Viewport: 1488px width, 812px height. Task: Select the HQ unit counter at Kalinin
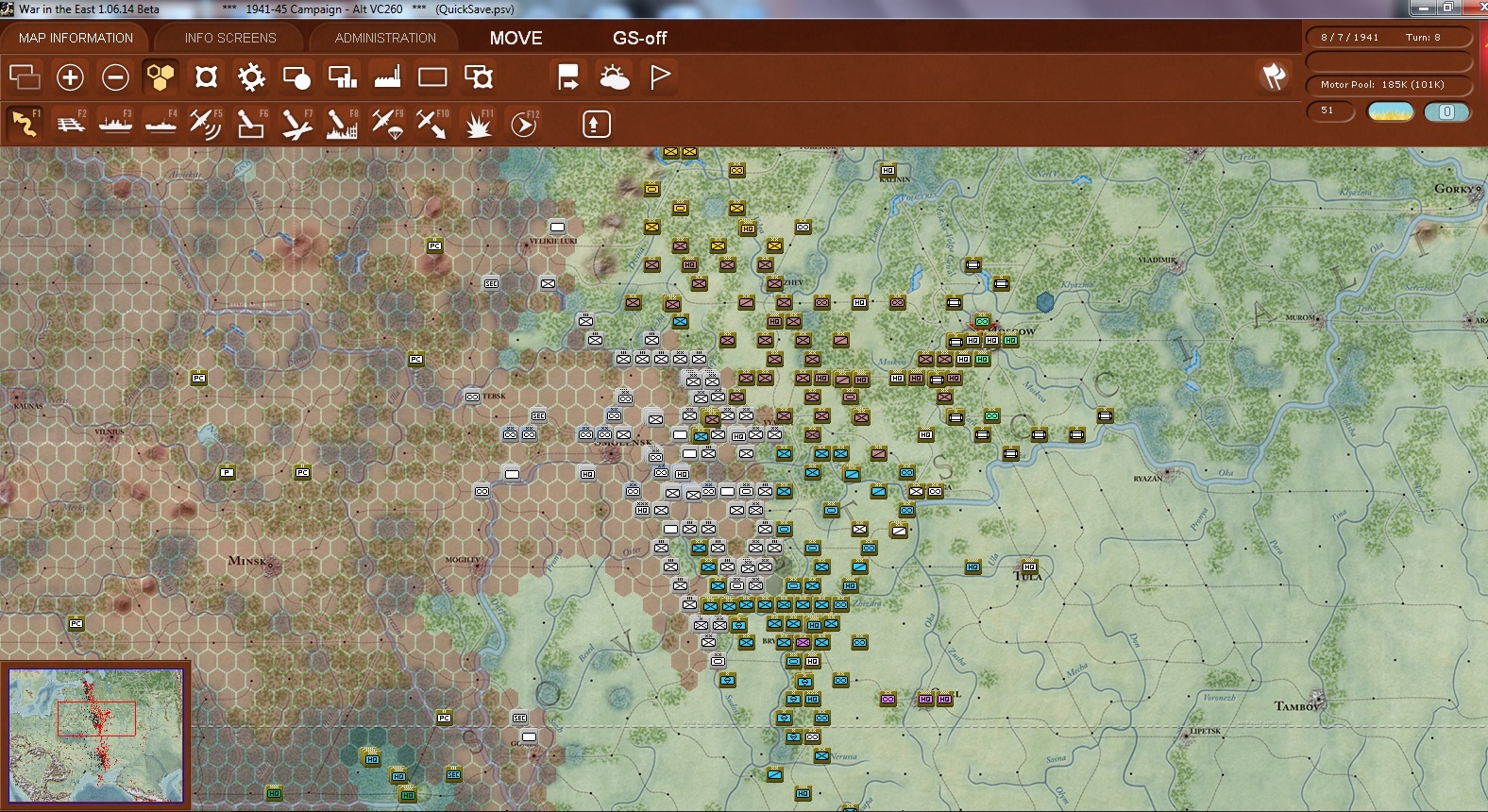click(x=888, y=170)
